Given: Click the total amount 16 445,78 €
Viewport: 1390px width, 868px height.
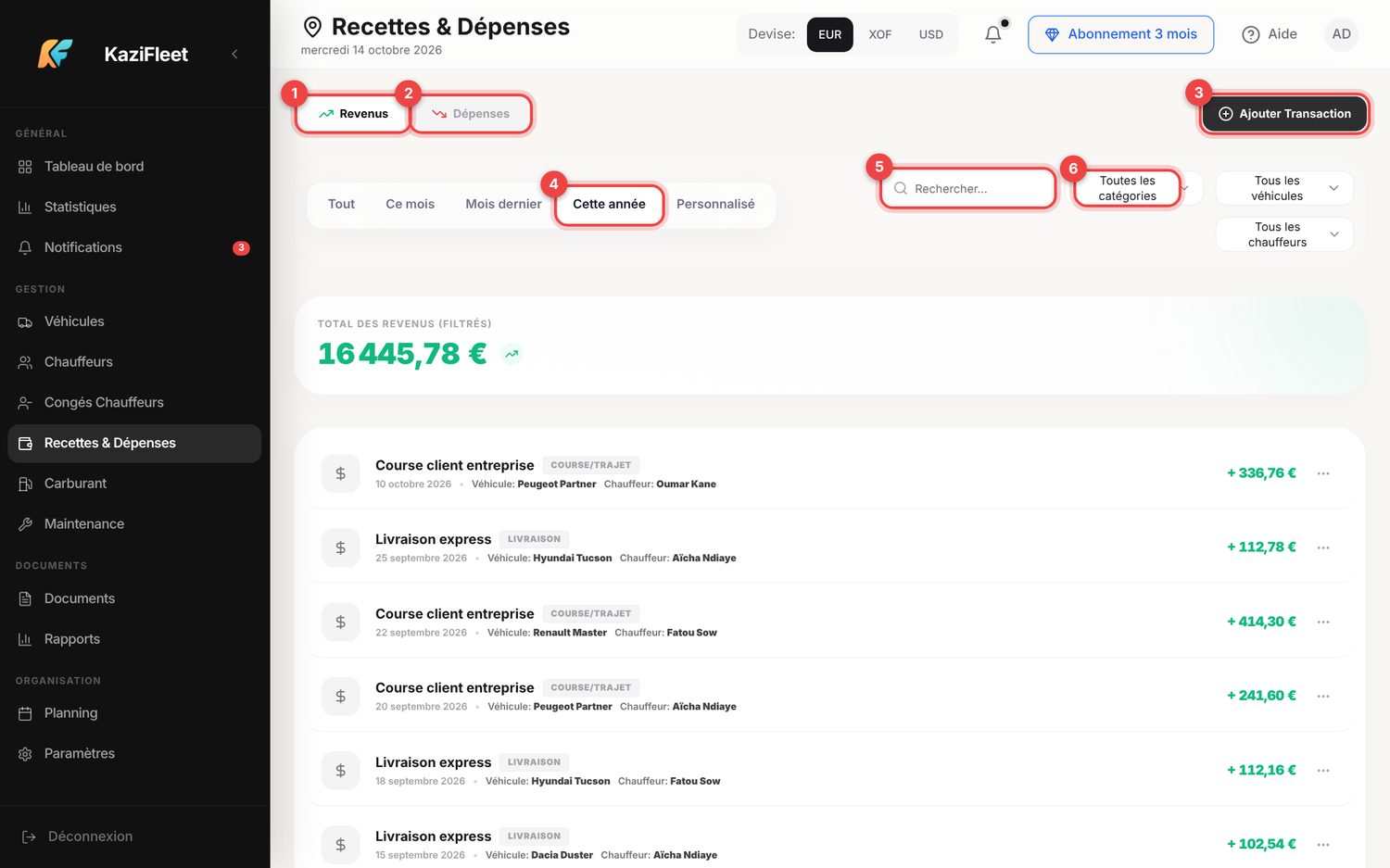Looking at the screenshot, I should (402, 354).
